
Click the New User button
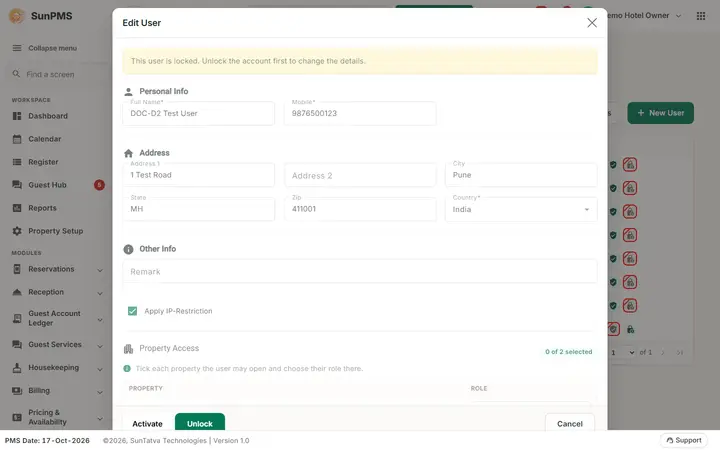[x=660, y=113]
